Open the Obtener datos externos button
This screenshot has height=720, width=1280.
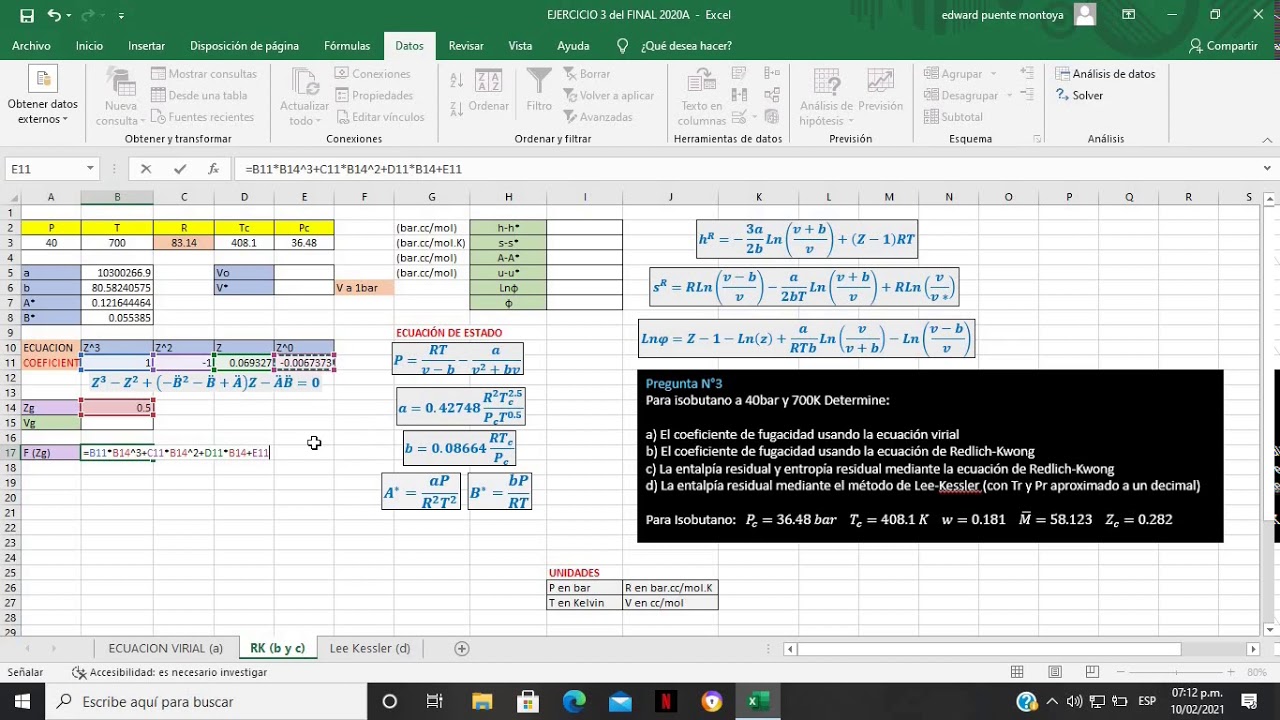(x=43, y=97)
